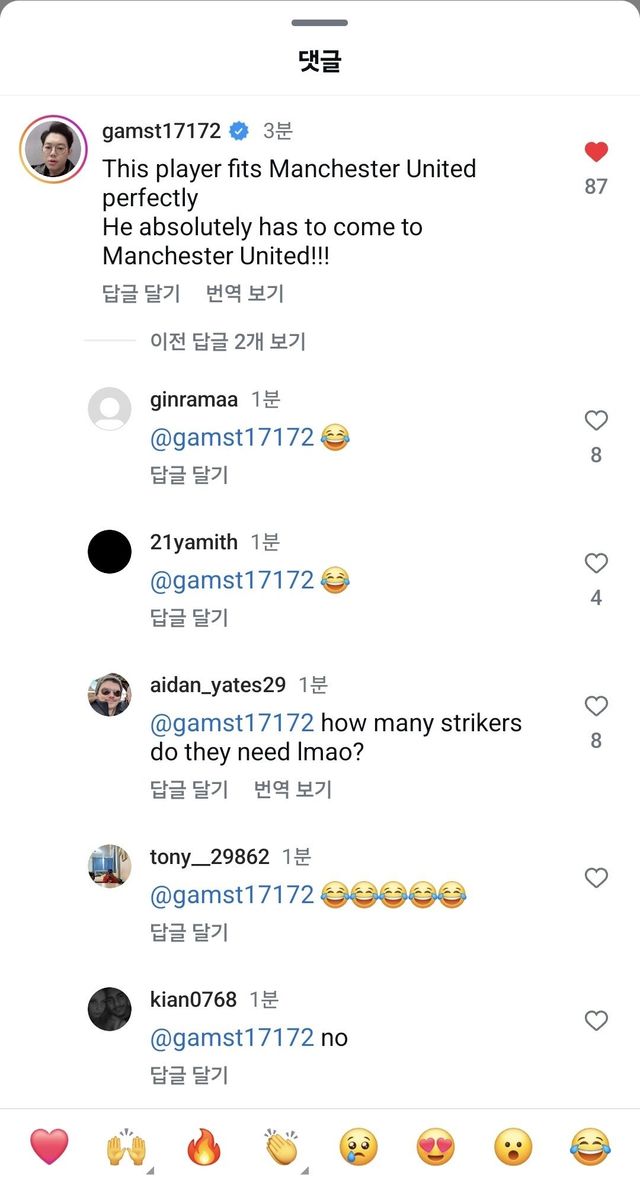The width and height of the screenshot is (640, 1184).
Task: Click the verified badge next to gamst17172
Action: (x=237, y=128)
